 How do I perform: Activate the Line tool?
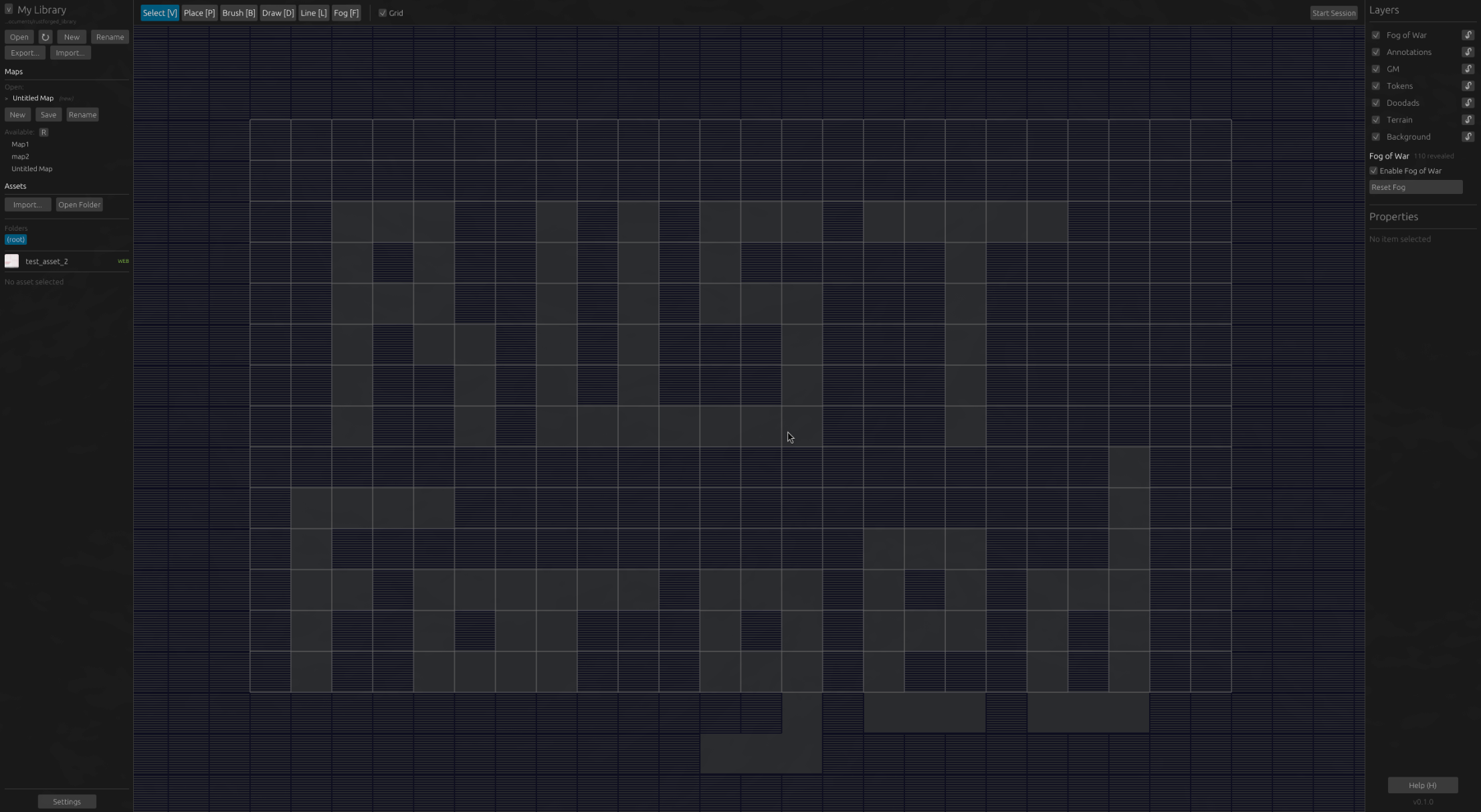313,12
